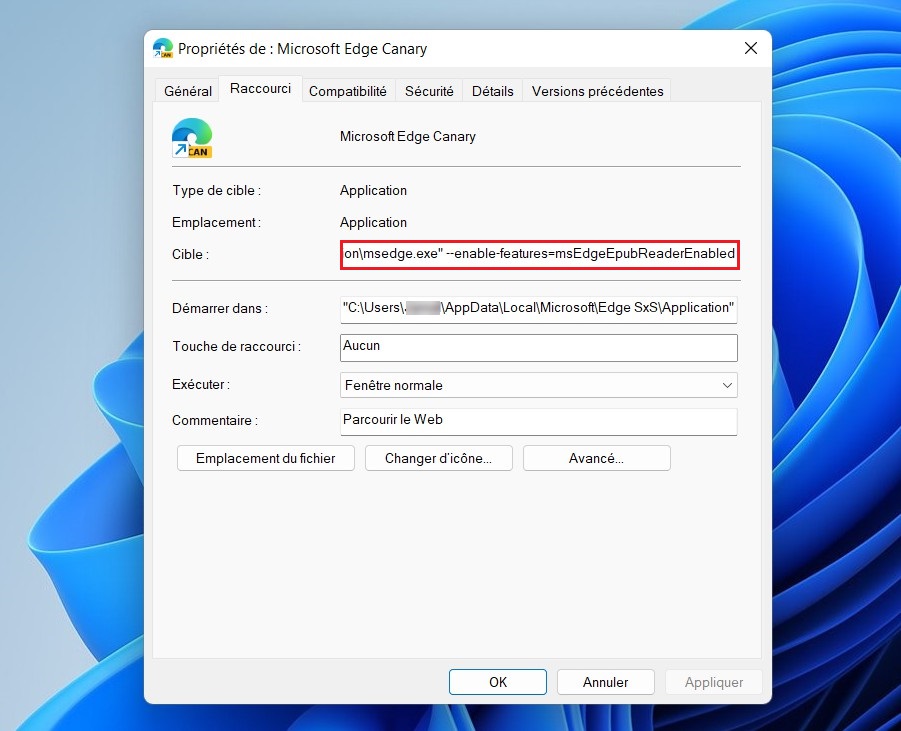
Task: Click the Cible target path field
Action: coord(539,255)
